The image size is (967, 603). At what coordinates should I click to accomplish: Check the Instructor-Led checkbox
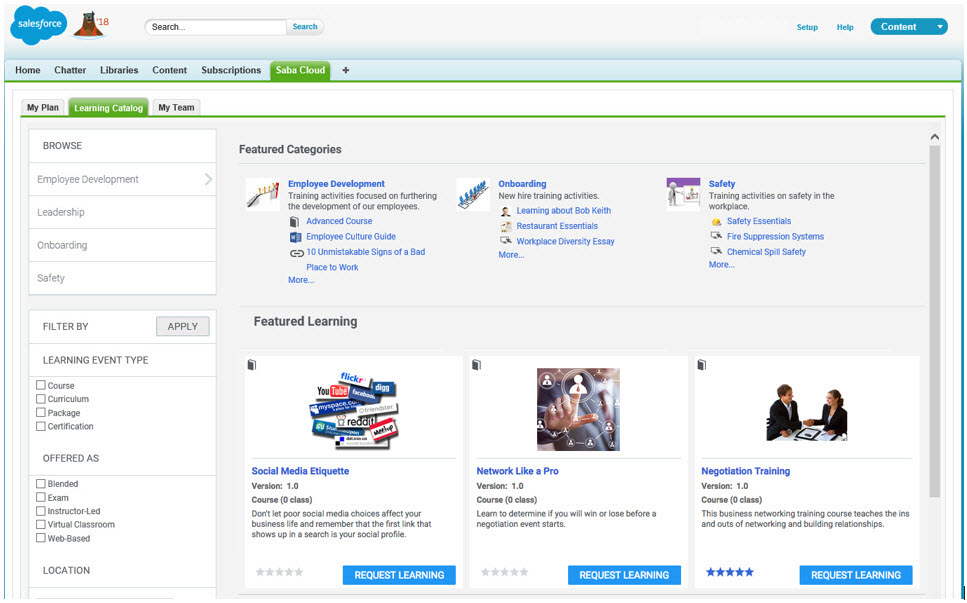[41, 511]
